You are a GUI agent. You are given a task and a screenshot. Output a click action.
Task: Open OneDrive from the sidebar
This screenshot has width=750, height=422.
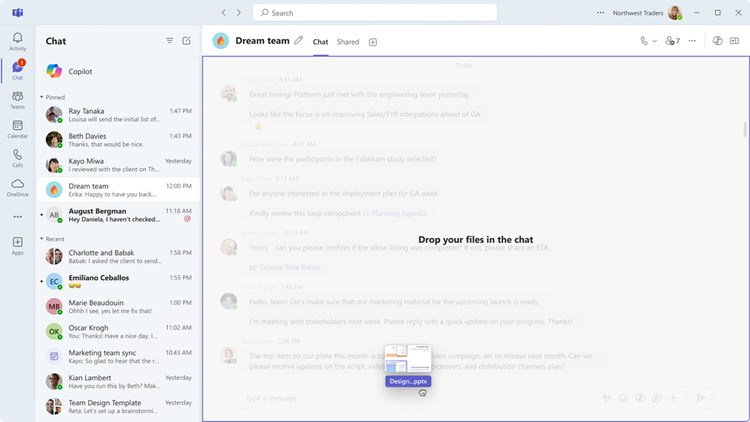[x=17, y=188]
